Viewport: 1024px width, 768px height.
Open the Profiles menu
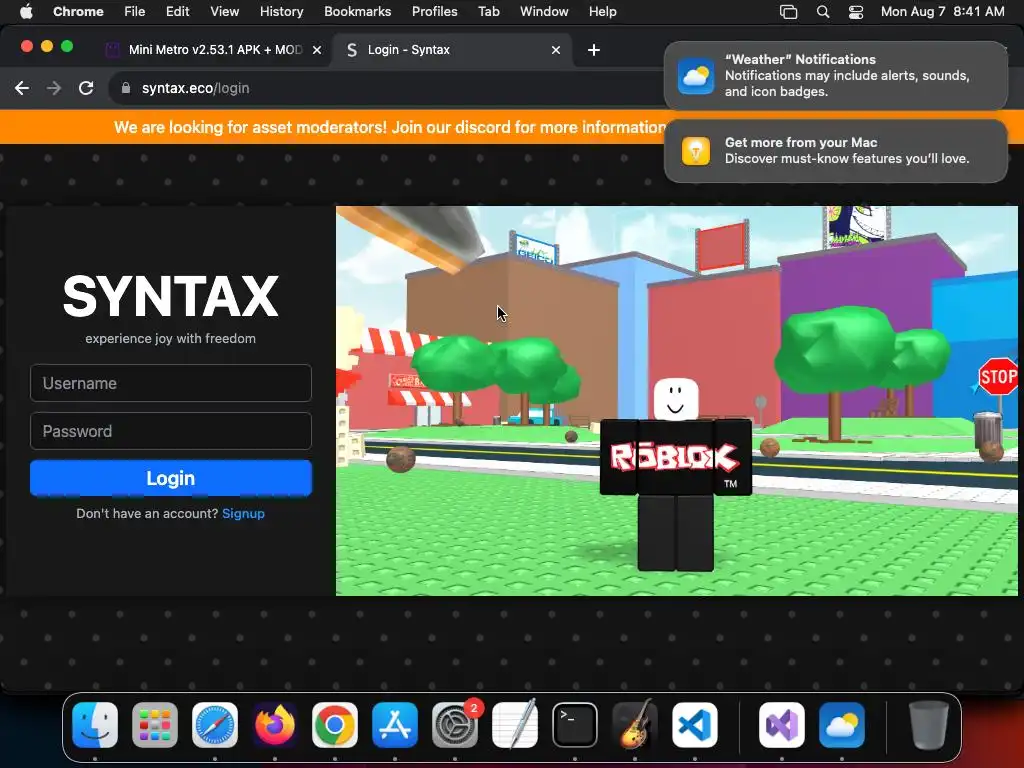pos(434,11)
